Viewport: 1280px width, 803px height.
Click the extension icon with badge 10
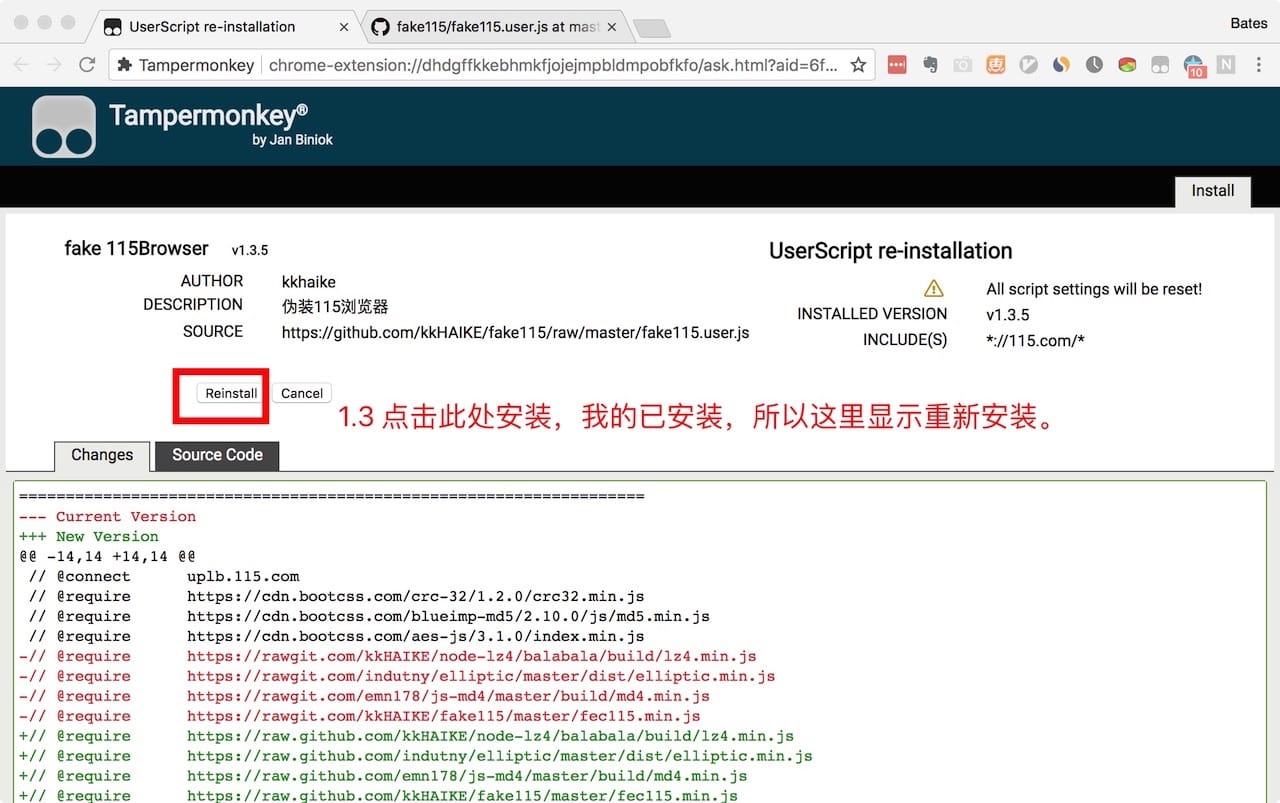click(x=1194, y=67)
